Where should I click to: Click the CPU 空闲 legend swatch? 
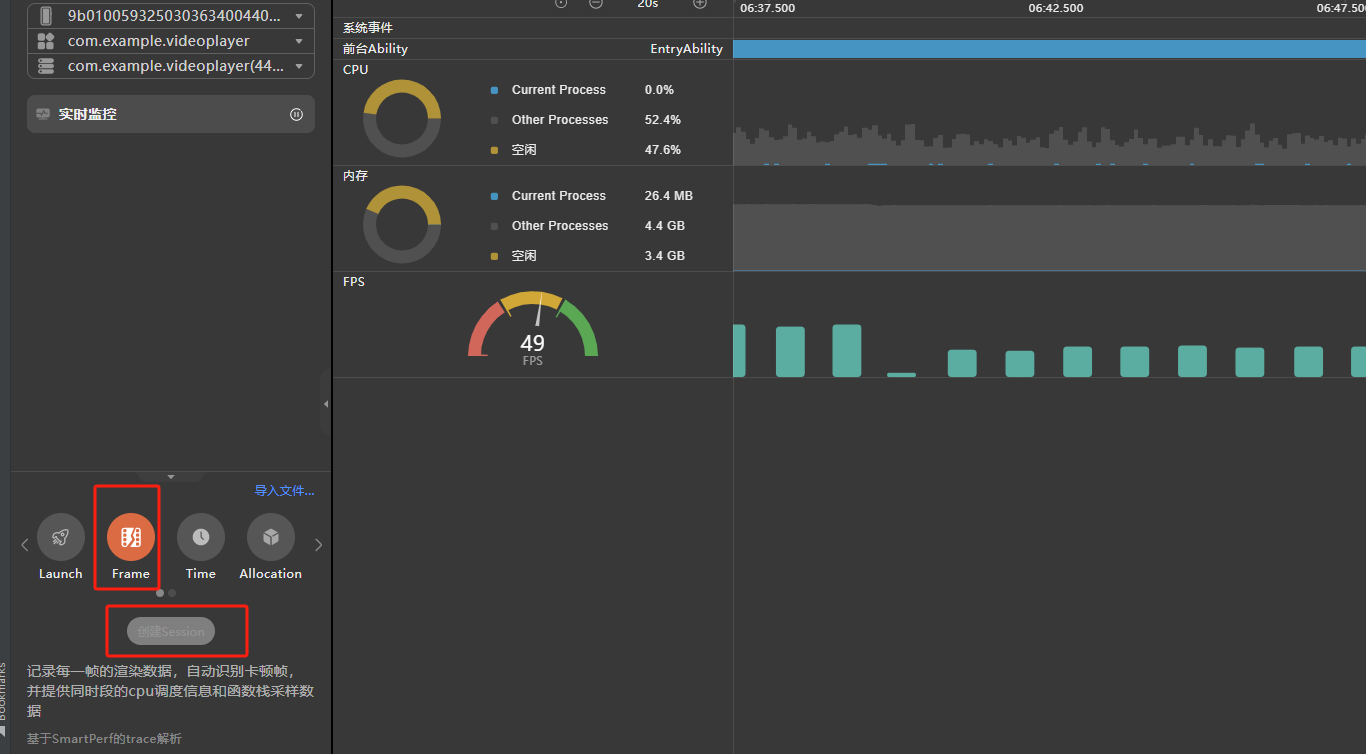pyautogui.click(x=494, y=150)
